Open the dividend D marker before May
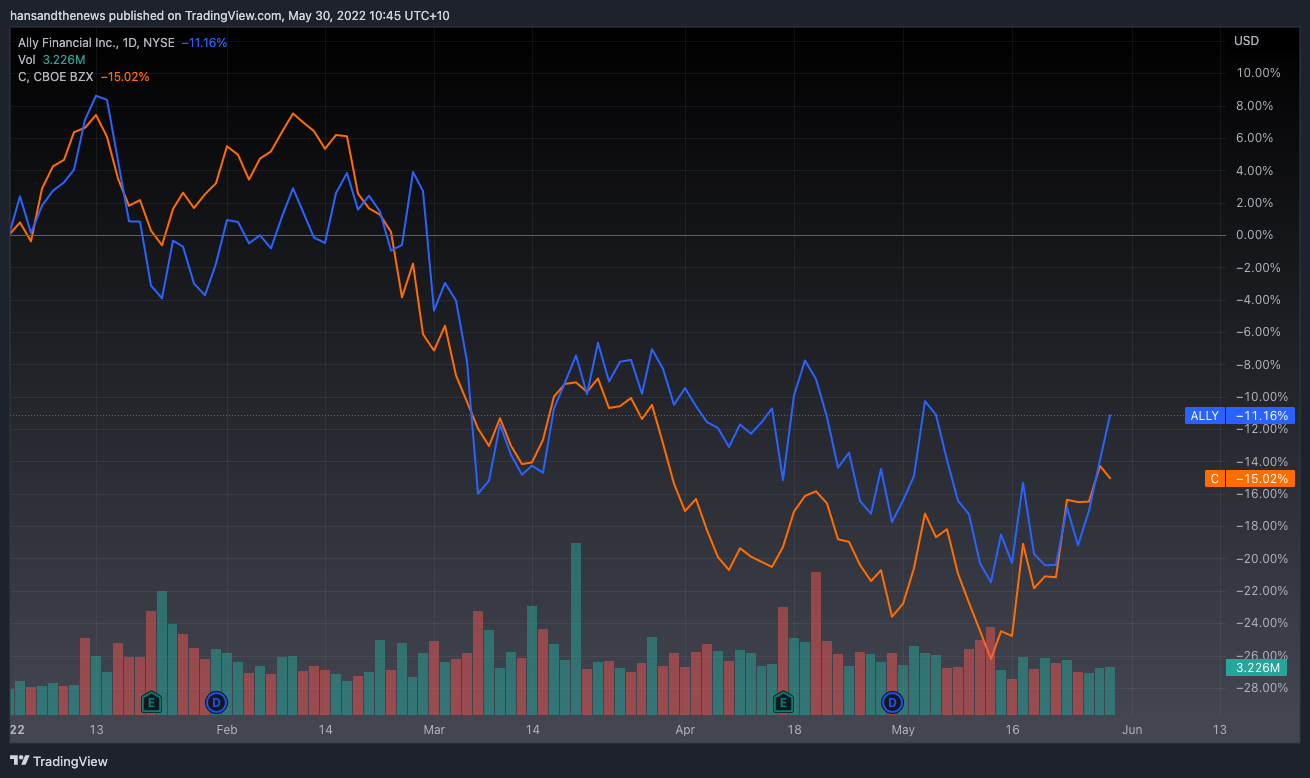The width and height of the screenshot is (1310, 778). pos(891,702)
